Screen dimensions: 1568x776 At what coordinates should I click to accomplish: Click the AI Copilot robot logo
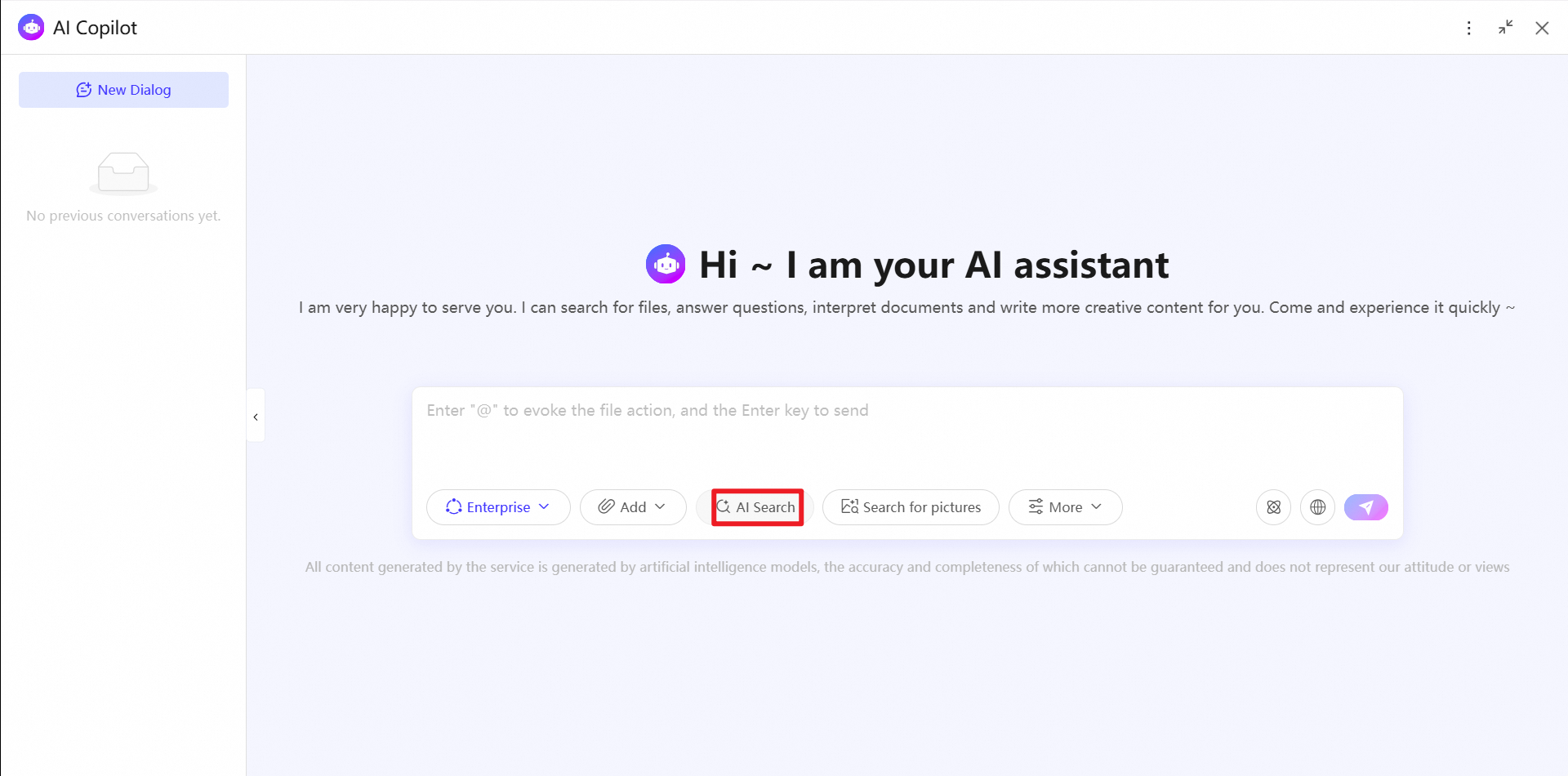tap(31, 27)
